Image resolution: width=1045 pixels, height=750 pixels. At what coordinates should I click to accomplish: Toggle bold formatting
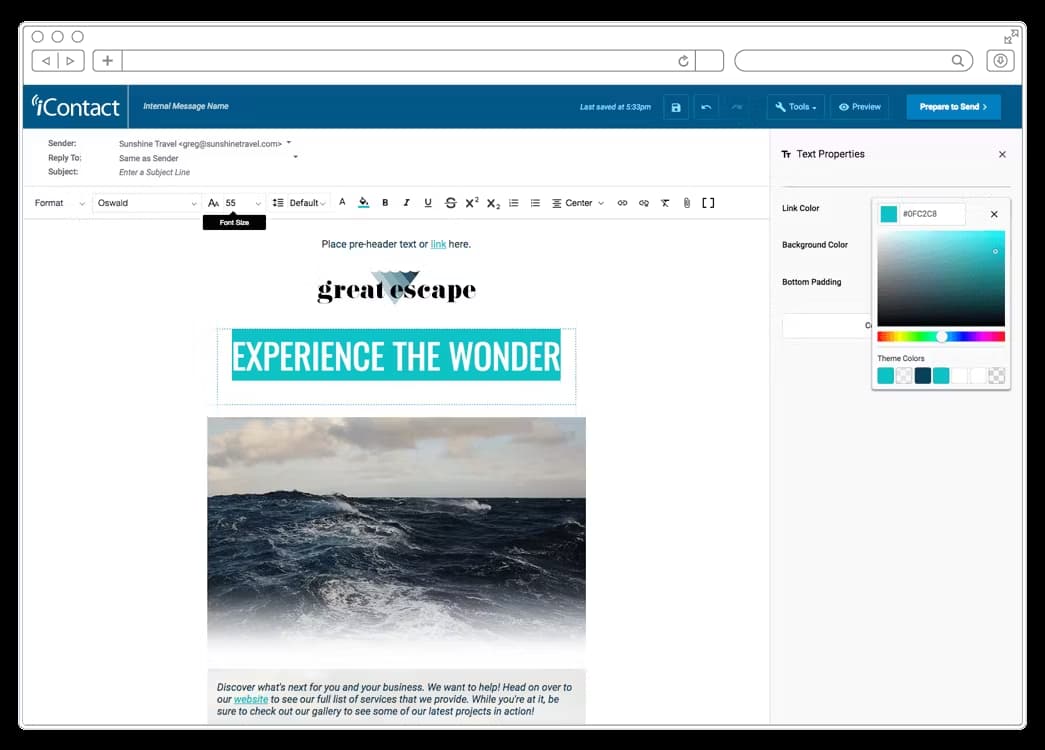(x=385, y=203)
